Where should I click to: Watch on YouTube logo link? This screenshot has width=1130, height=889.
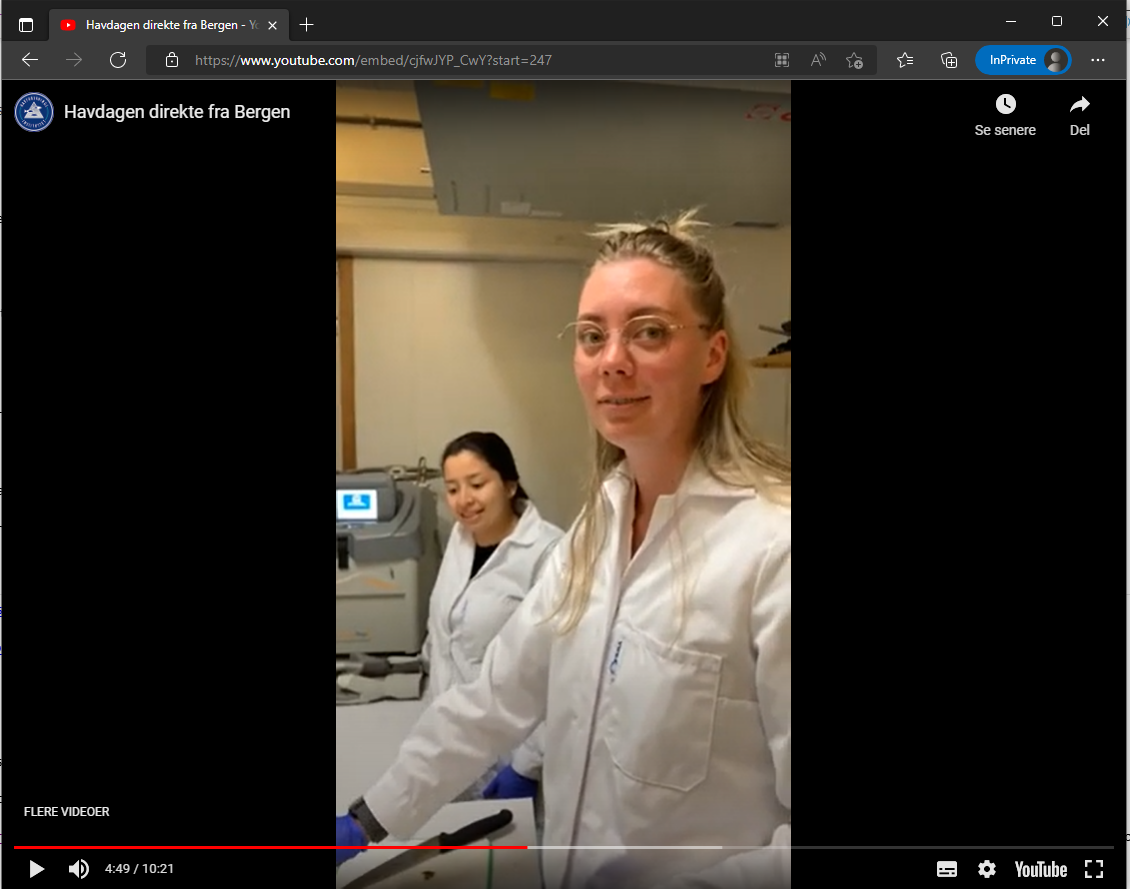1041,870
